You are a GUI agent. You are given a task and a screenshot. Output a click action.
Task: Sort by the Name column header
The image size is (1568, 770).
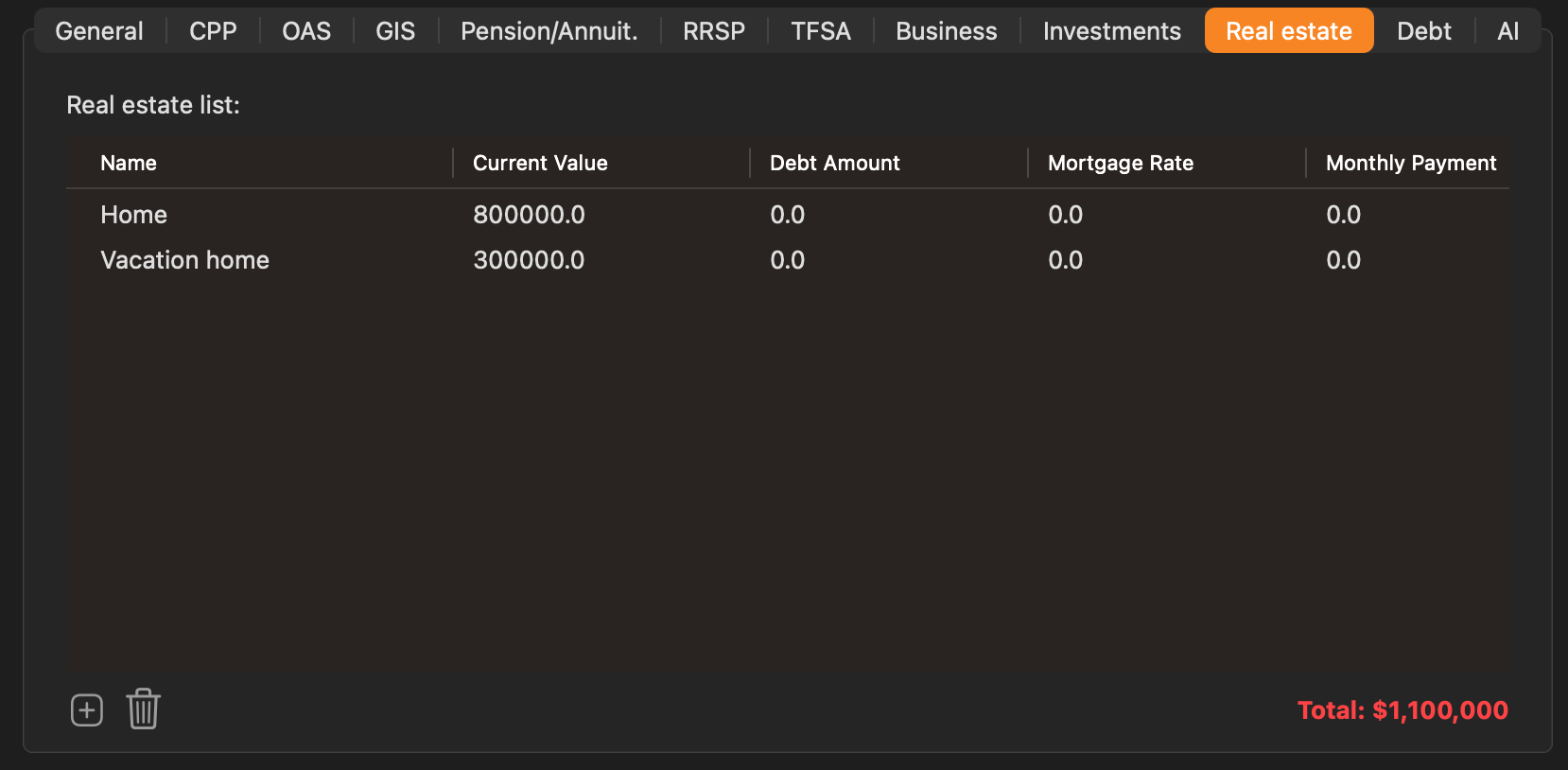[129, 163]
